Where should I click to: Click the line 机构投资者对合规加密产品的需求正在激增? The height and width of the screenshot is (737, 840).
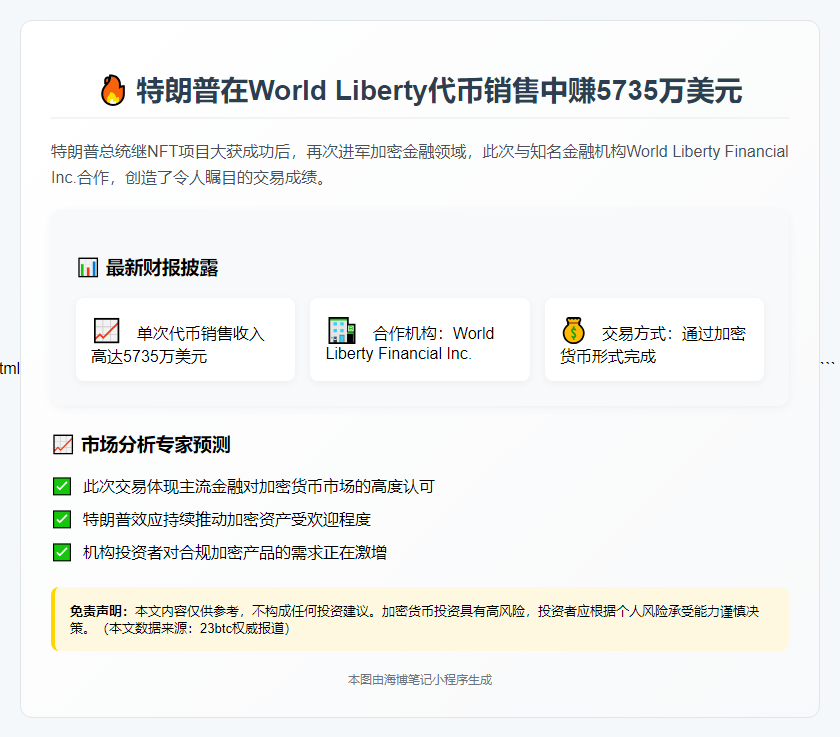[x=235, y=552]
